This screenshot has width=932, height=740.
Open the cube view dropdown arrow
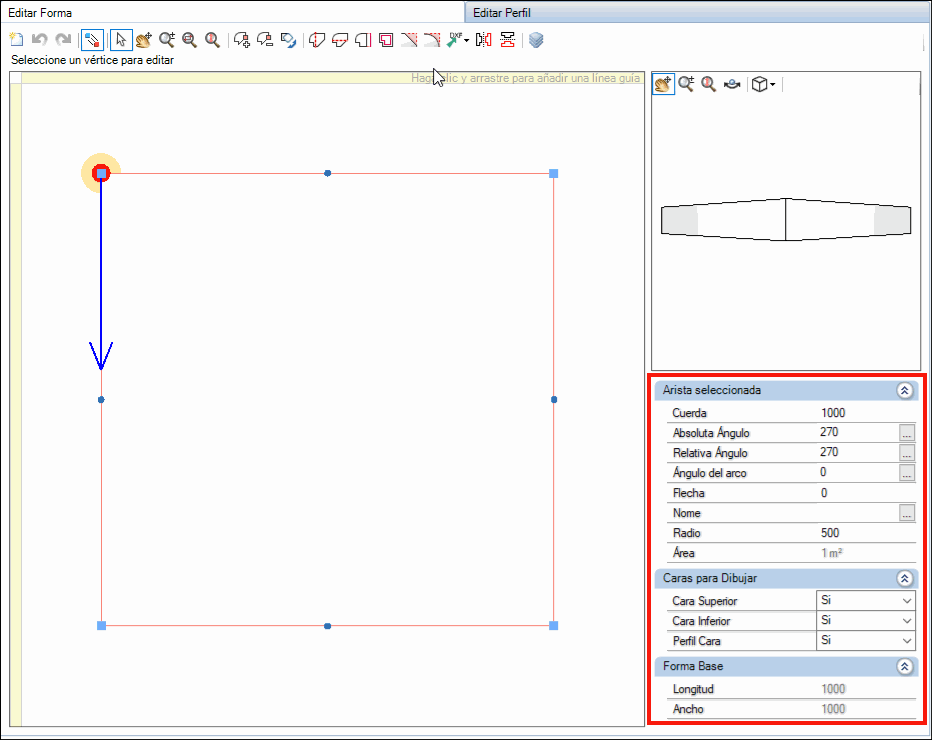point(772,85)
